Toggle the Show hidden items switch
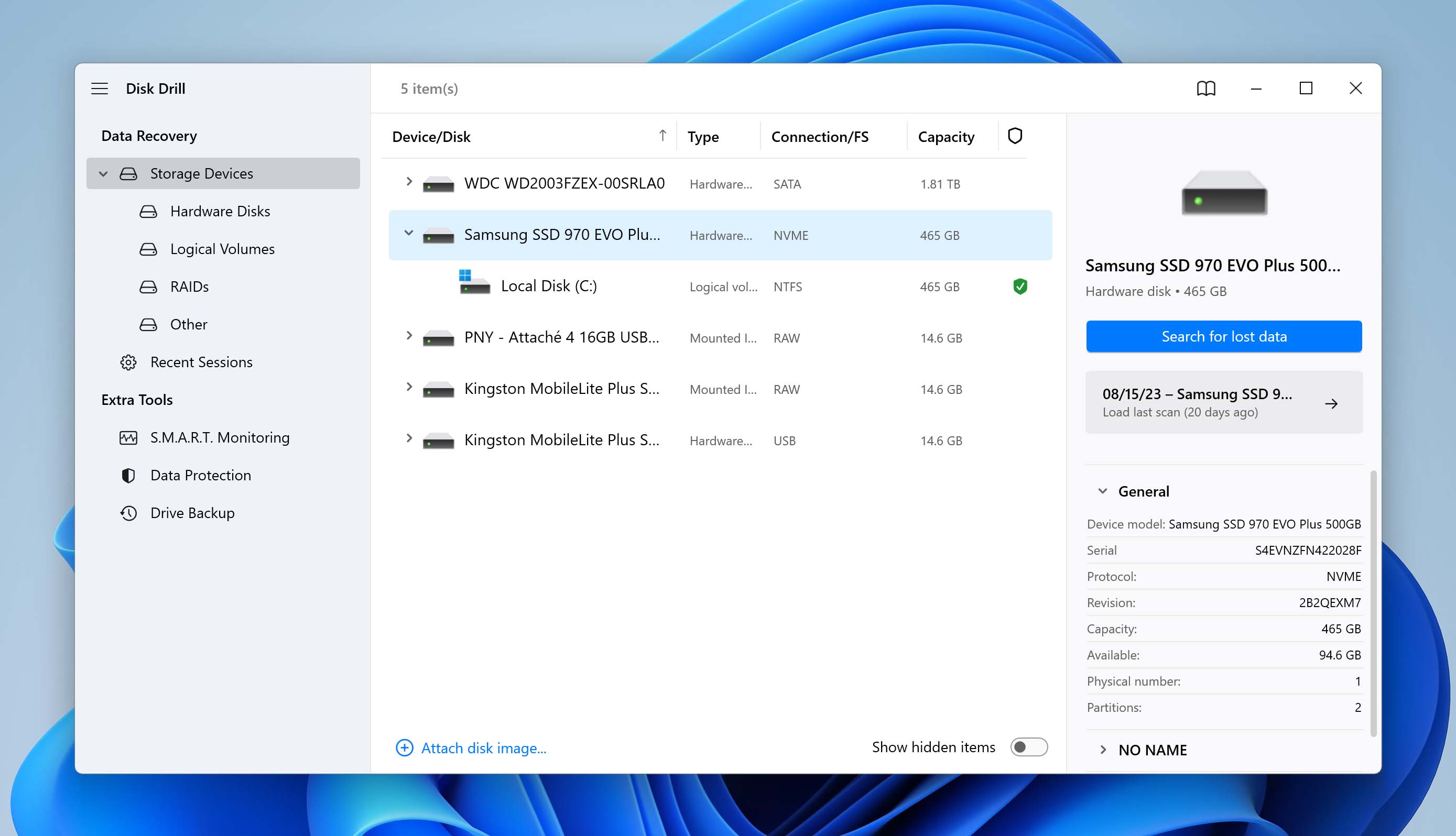Screen dimensions: 1456x836 (1028, 747)
